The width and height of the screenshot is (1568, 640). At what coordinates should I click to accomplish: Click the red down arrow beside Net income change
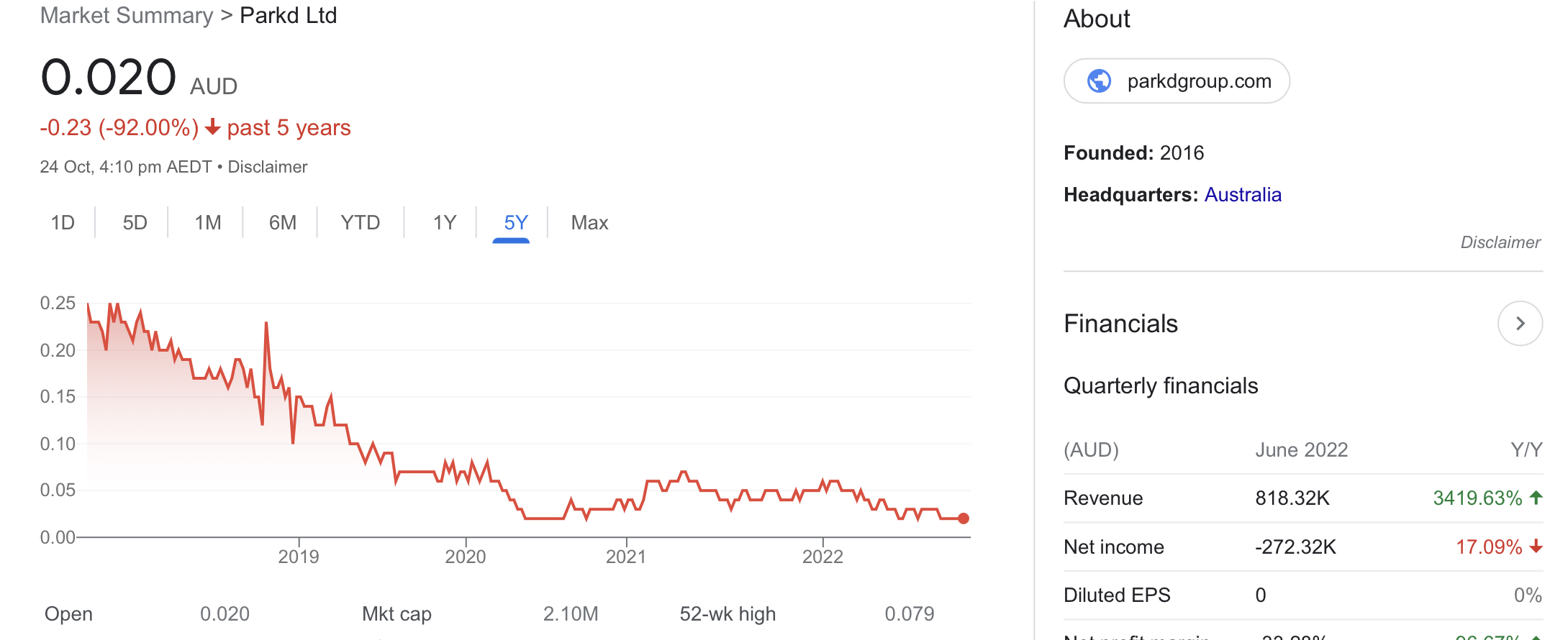click(1536, 547)
